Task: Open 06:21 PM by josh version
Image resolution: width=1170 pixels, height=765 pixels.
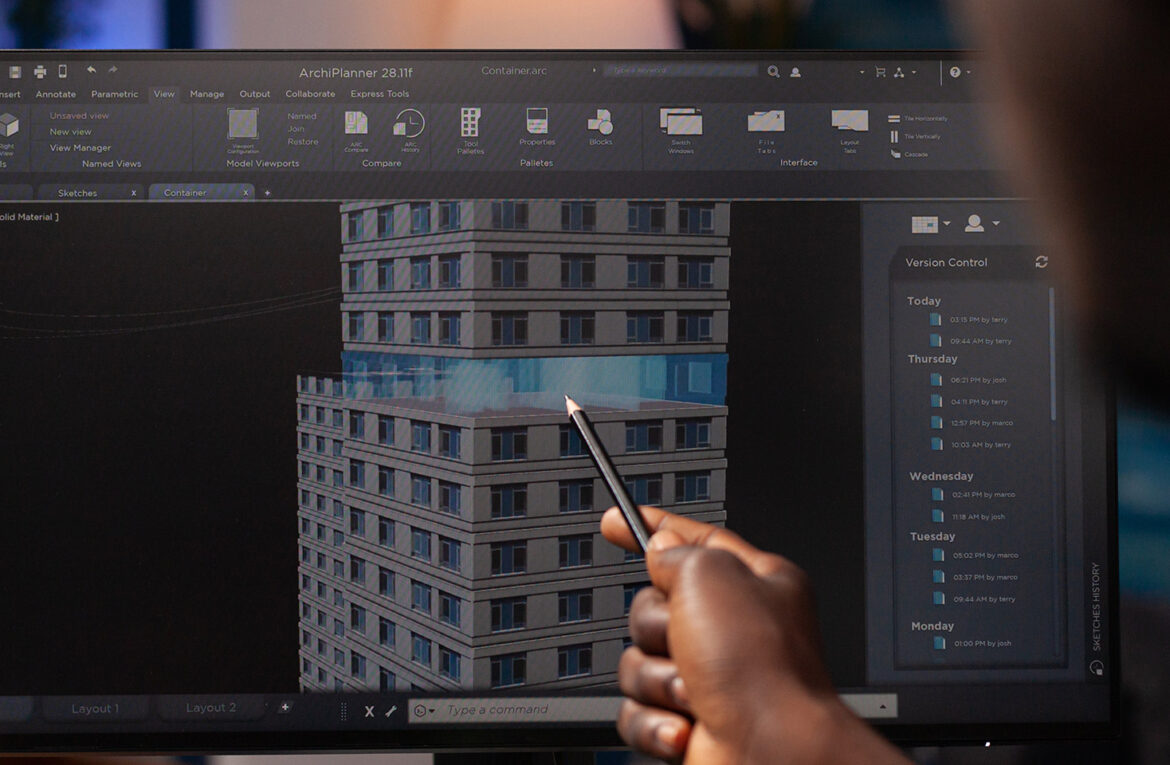Action: coord(970,380)
